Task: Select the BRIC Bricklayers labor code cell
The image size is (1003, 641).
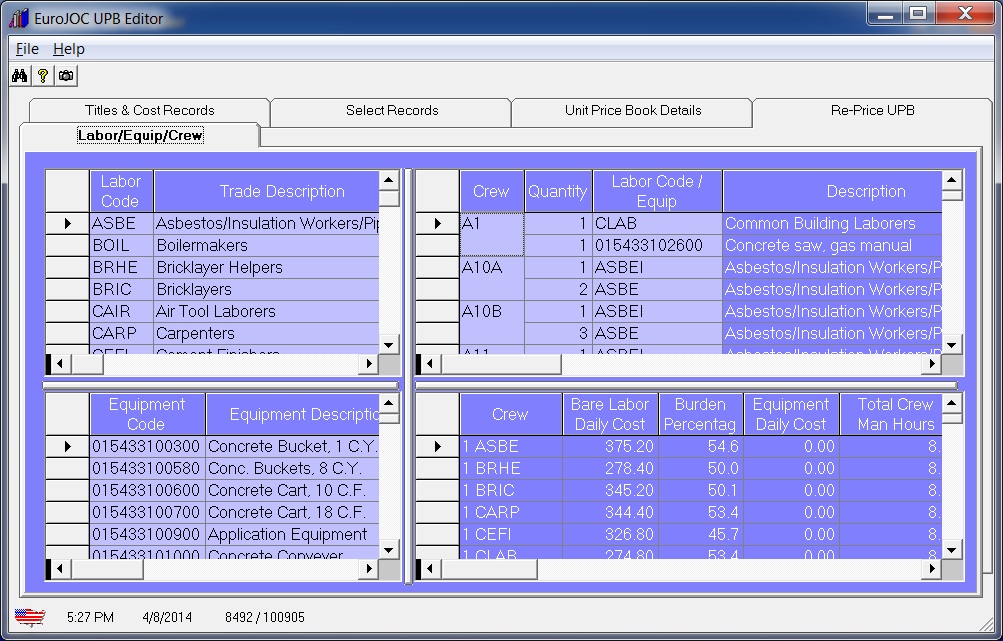Action: coord(121,290)
